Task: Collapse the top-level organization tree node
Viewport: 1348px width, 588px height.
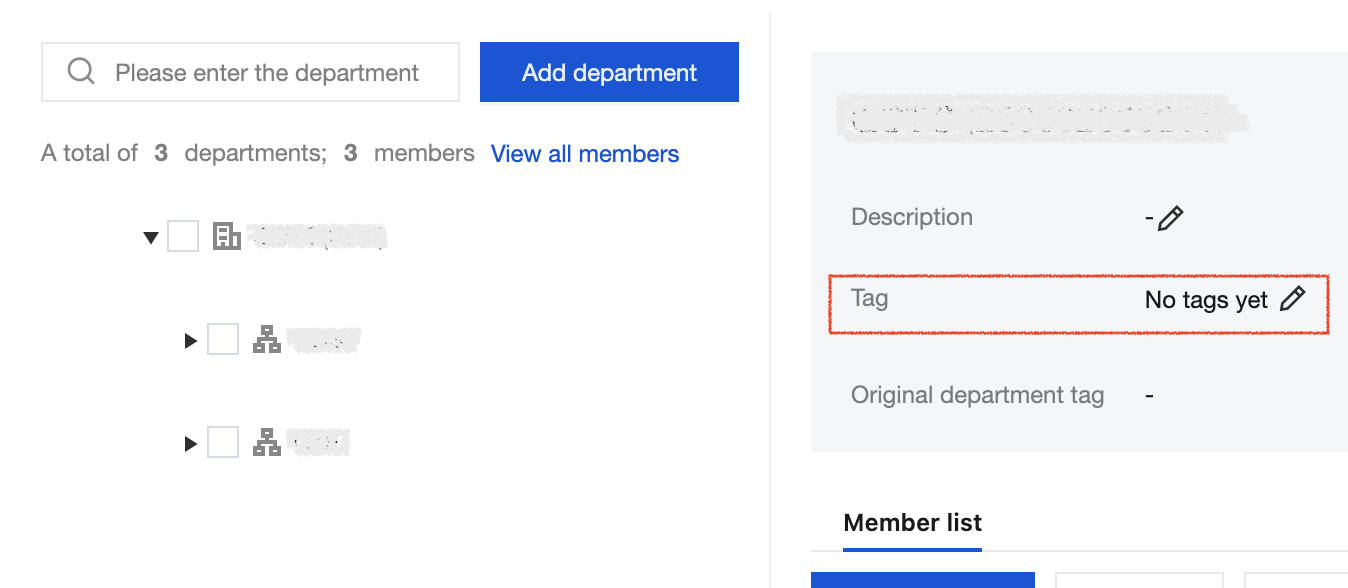Action: click(151, 238)
